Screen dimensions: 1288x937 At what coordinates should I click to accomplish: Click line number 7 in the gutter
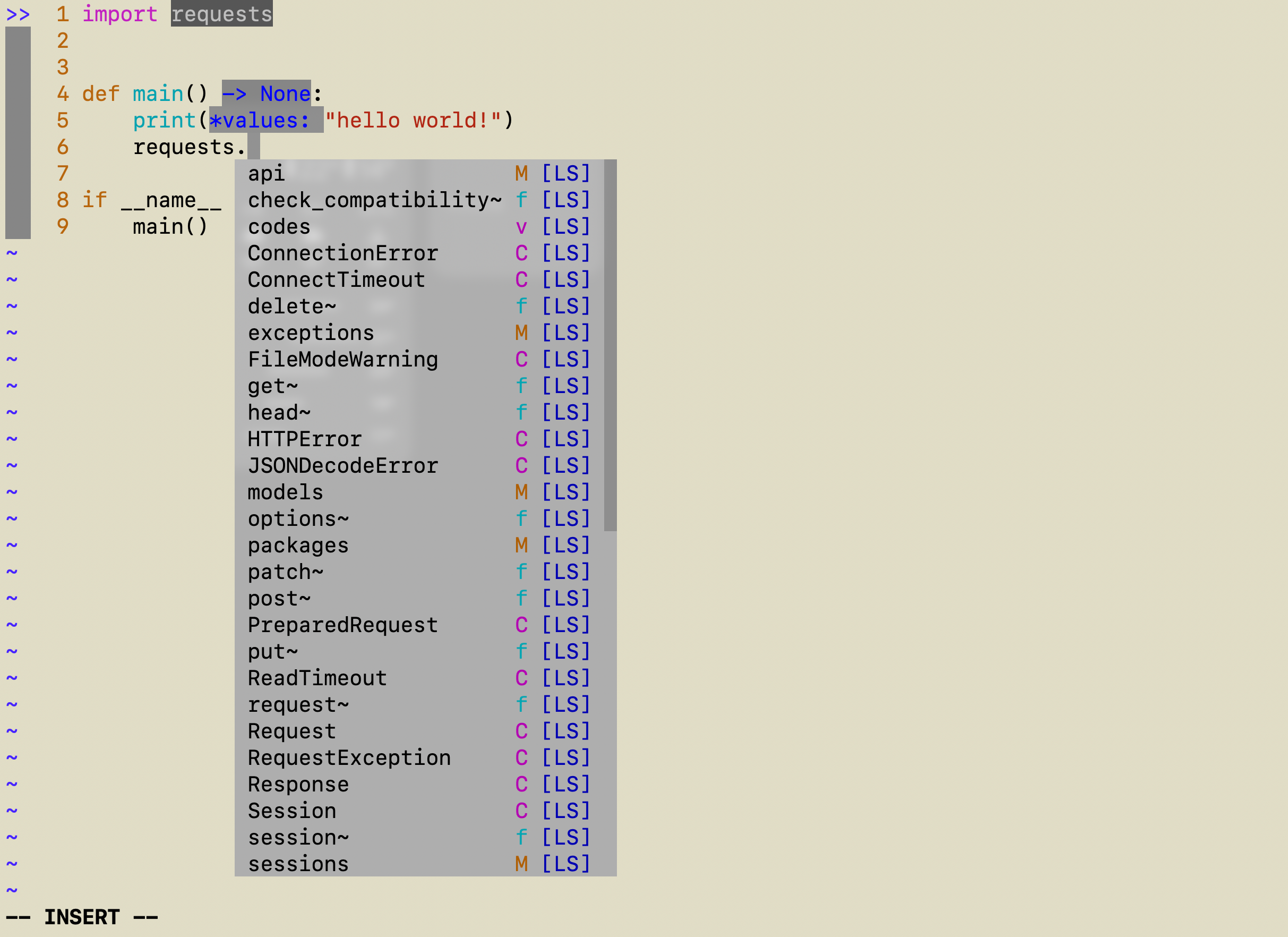click(63, 173)
